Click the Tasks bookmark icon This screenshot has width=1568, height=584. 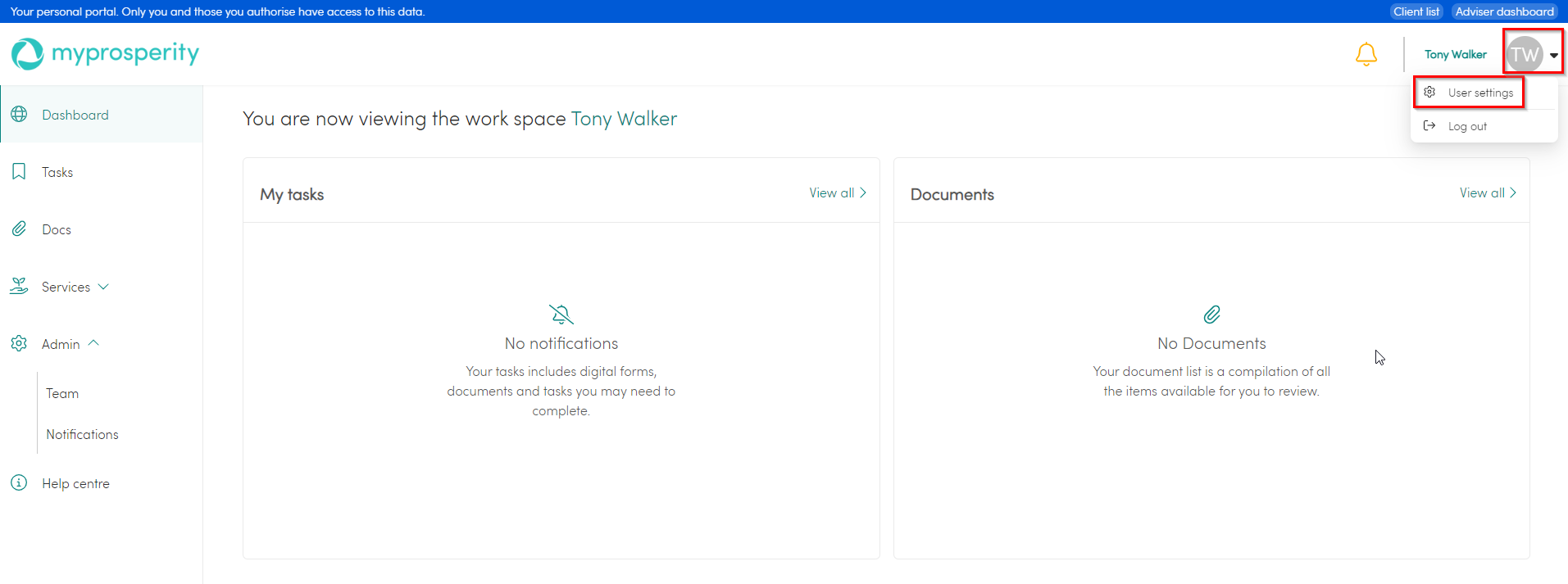click(x=19, y=172)
